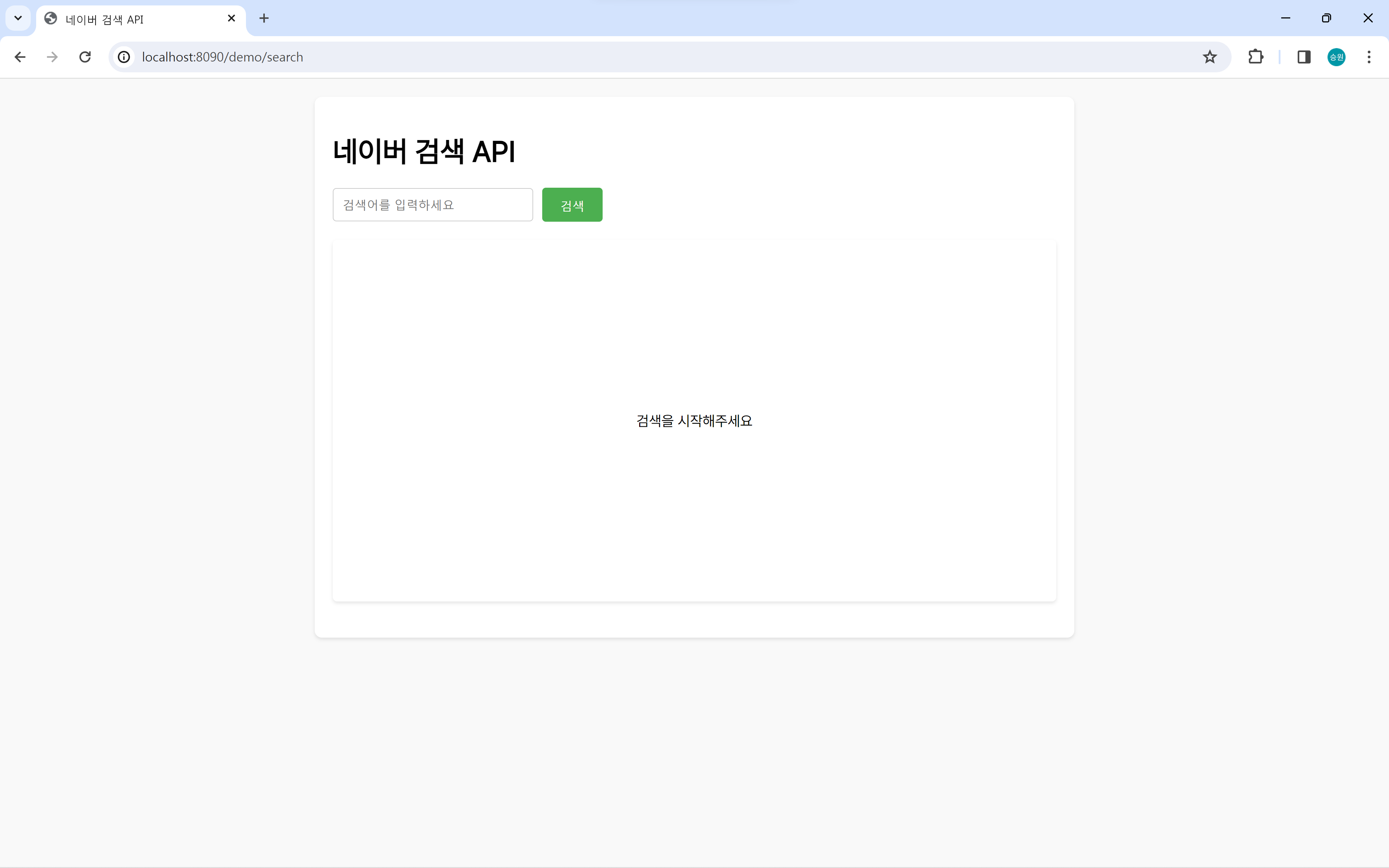Screen dimensions: 1389x868
Task: Close the 네이버 검색 API tab
Action: coord(231,18)
